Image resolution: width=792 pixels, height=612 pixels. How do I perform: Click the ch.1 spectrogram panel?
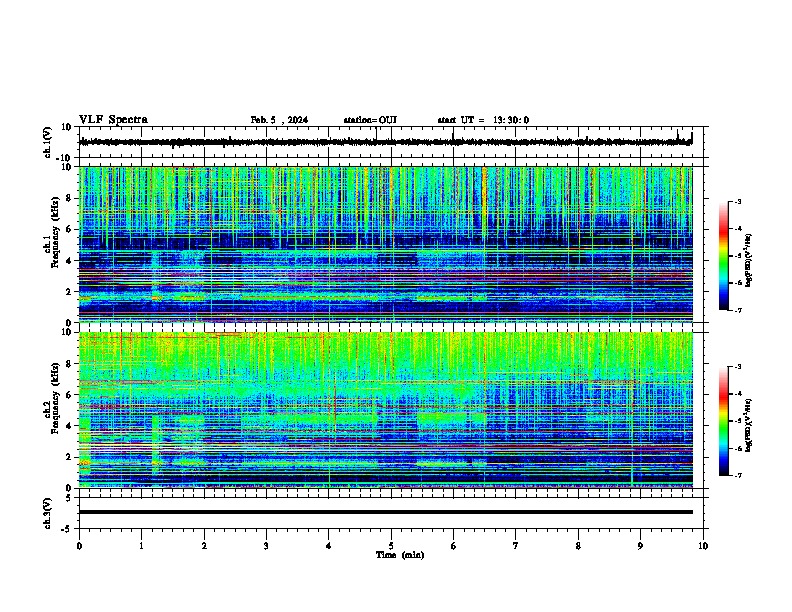[x=386, y=244]
